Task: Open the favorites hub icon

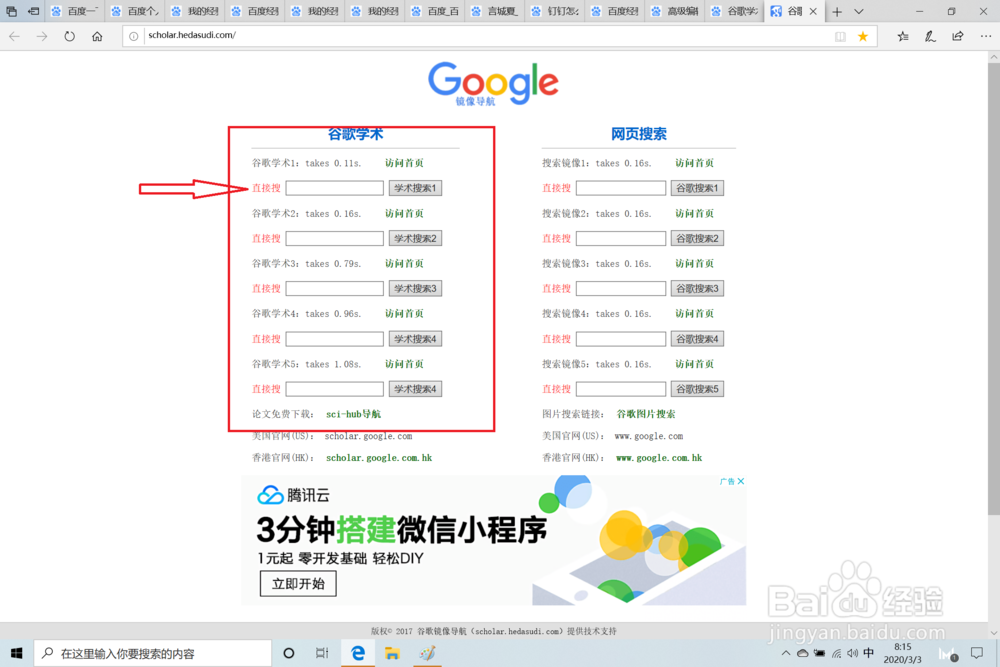Action: point(902,36)
